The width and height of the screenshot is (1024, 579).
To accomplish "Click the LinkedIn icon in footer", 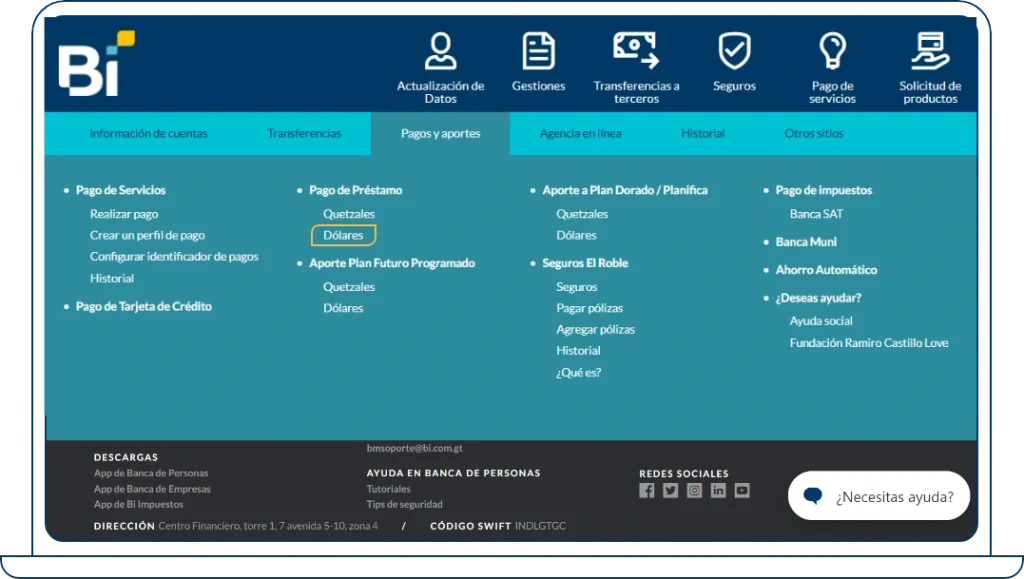I will (718, 490).
